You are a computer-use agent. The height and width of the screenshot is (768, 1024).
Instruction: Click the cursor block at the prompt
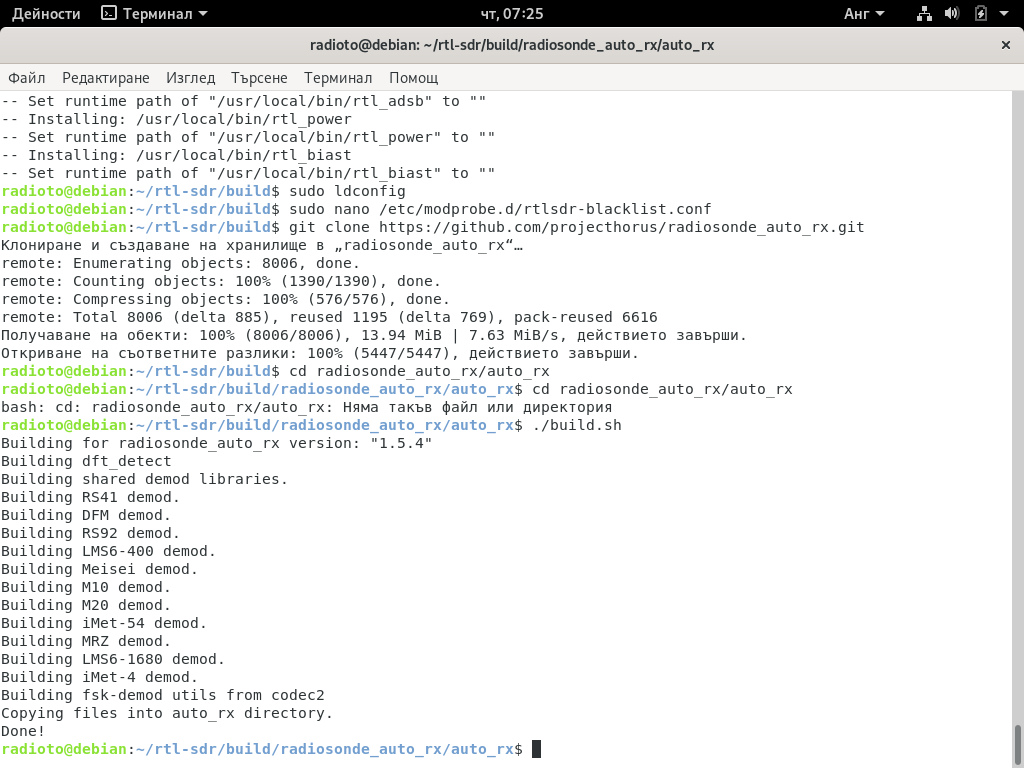coord(536,749)
